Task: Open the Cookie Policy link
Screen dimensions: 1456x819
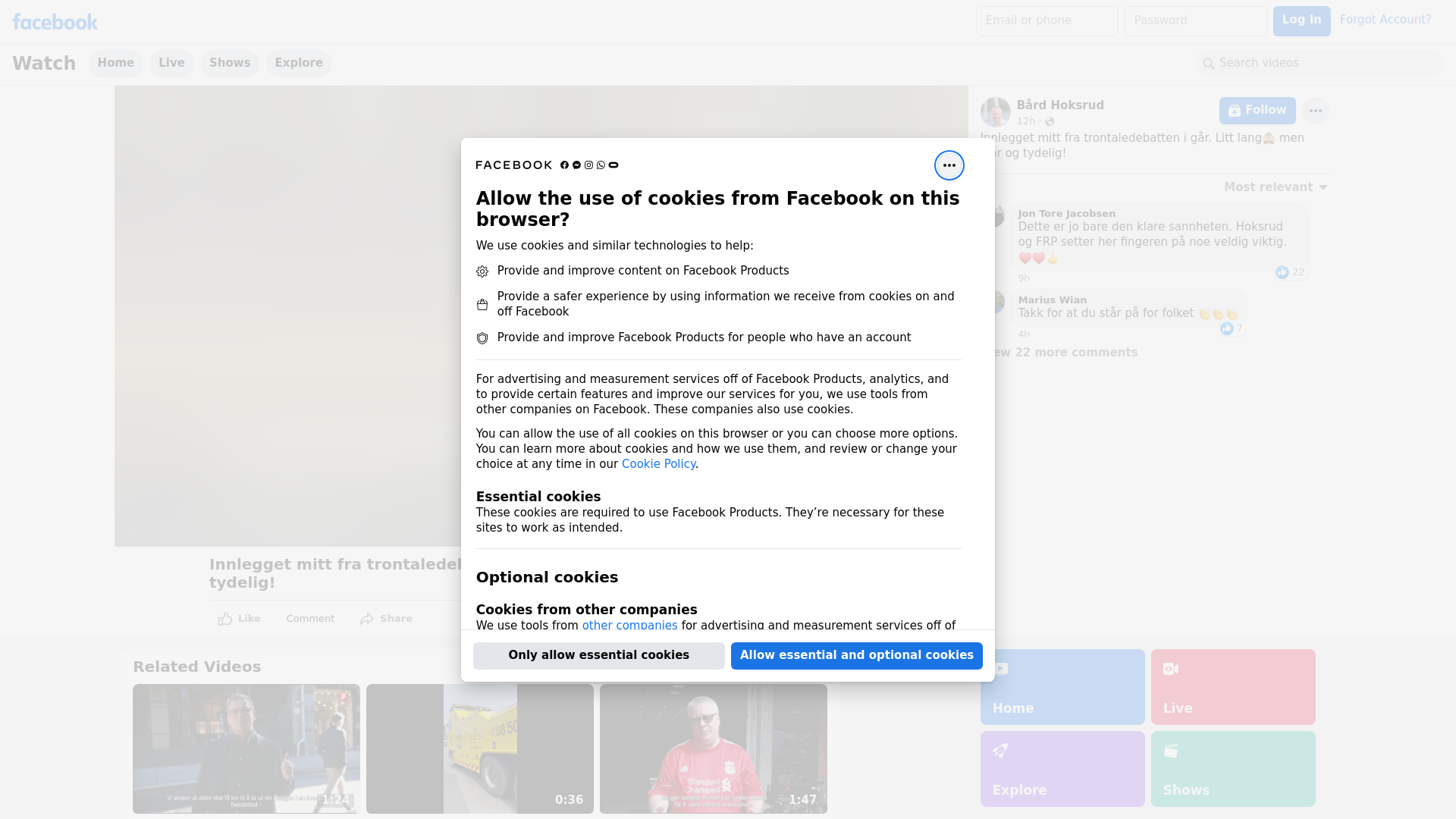Action: pos(658,464)
